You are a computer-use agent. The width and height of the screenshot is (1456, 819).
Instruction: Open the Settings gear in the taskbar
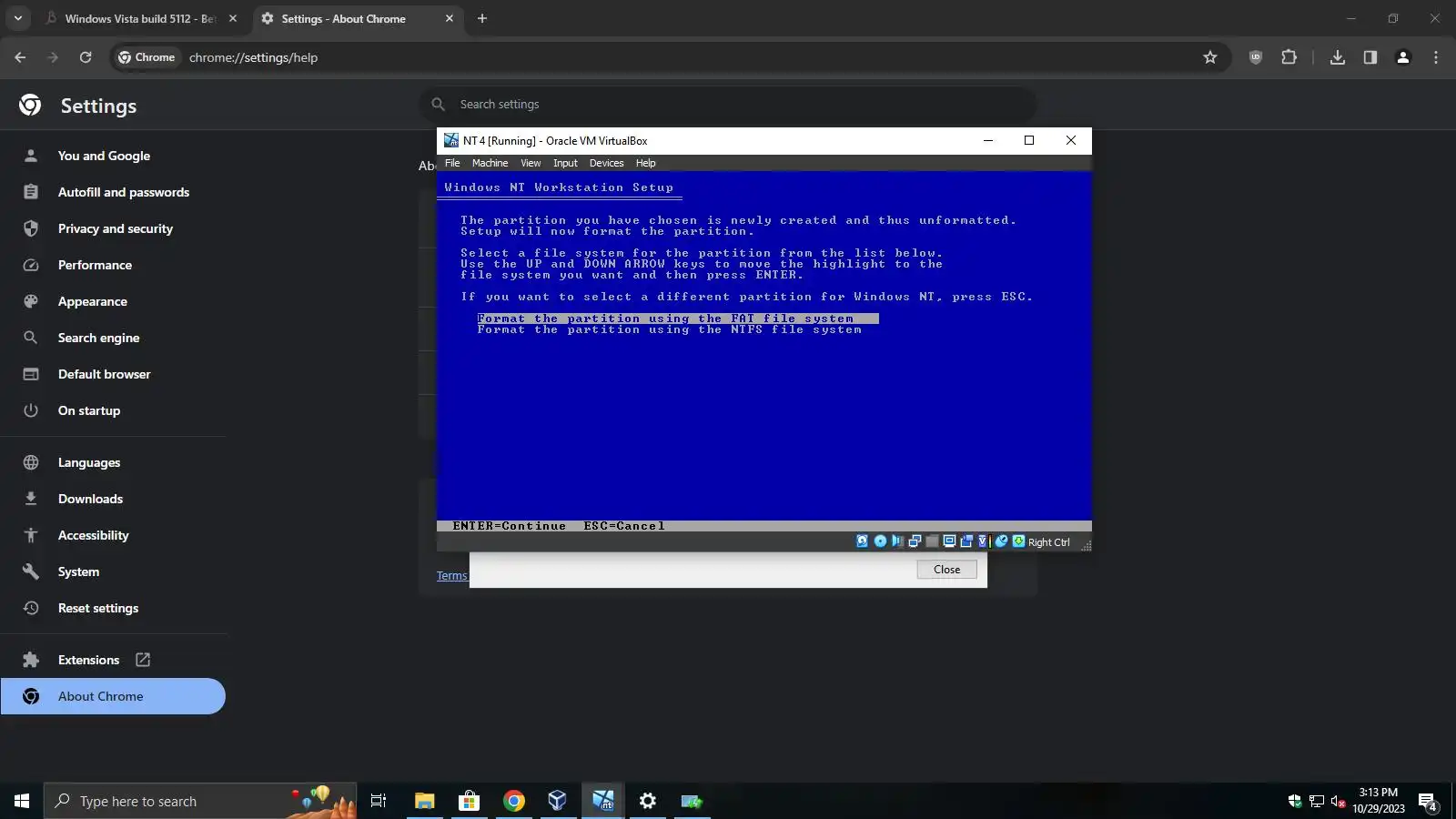click(647, 801)
